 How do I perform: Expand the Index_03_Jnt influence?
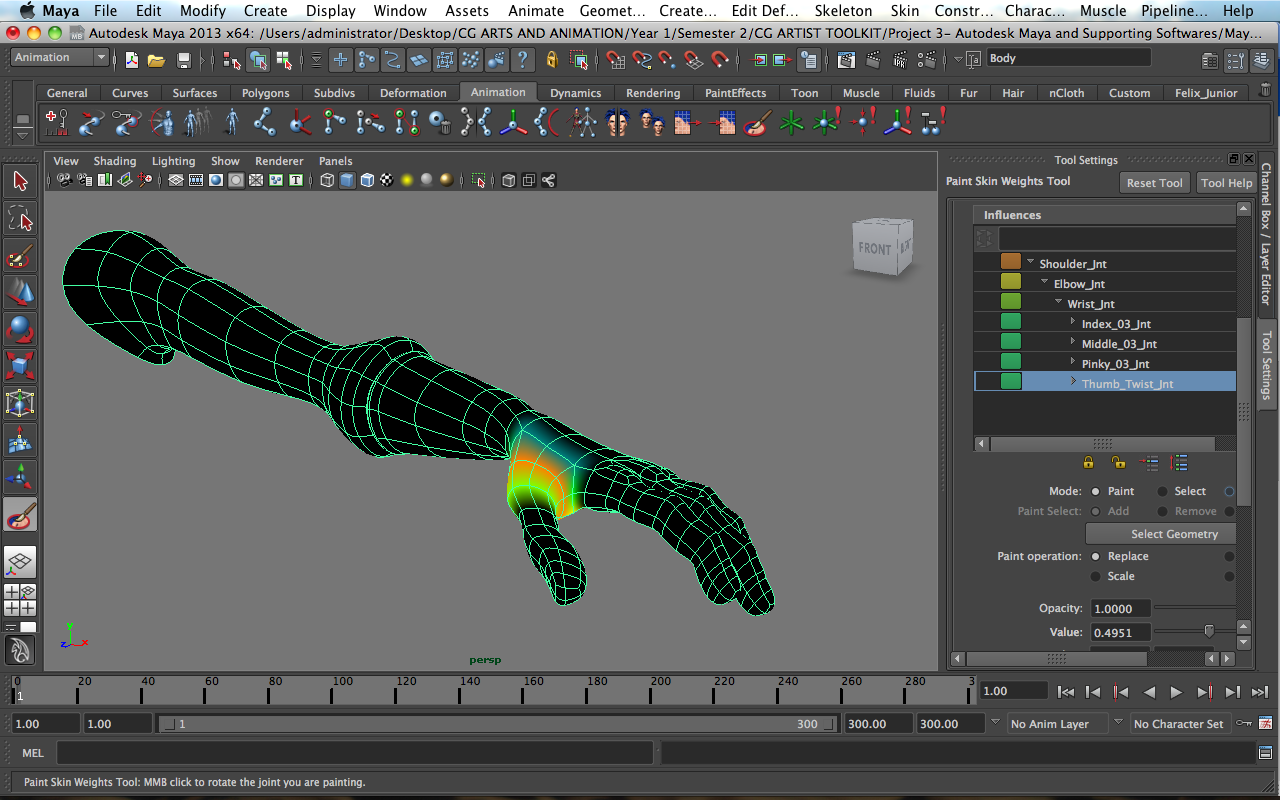pos(1073,323)
